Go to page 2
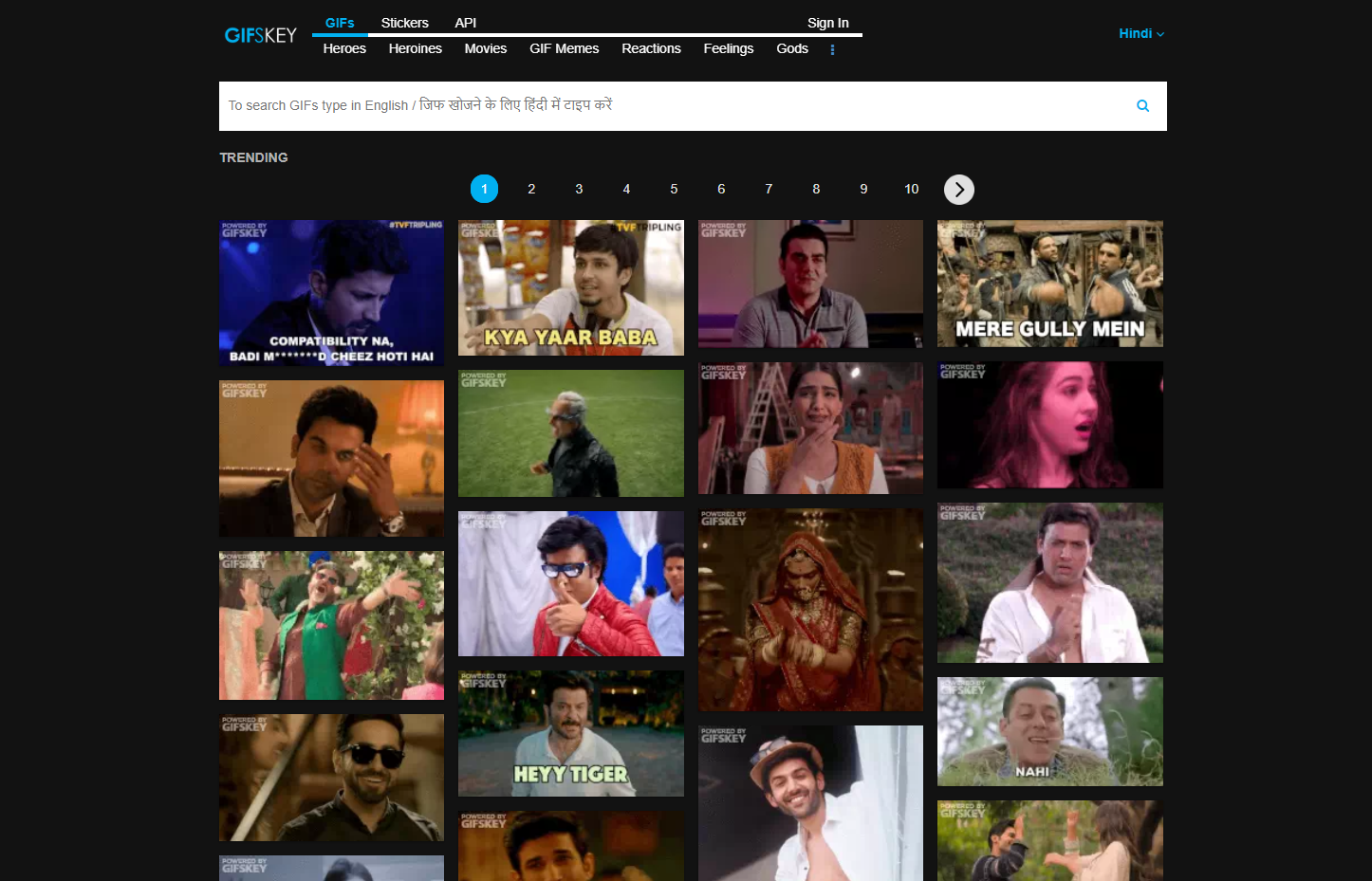This screenshot has height=881, width=1372. (x=531, y=189)
